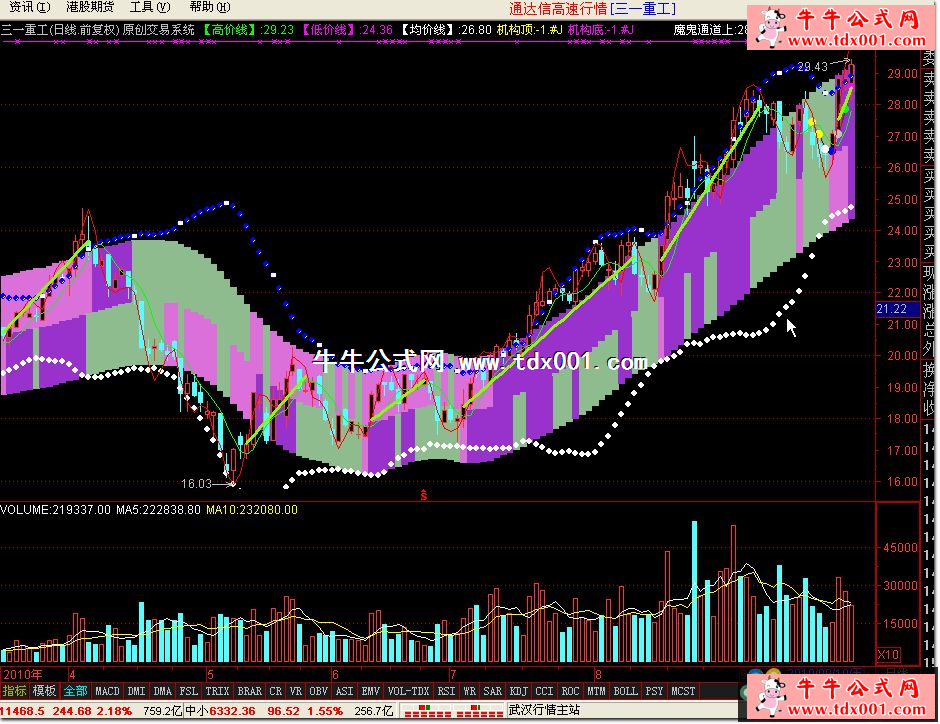Switch to the 模板 tab
This screenshot has width=940, height=724.
[44, 691]
